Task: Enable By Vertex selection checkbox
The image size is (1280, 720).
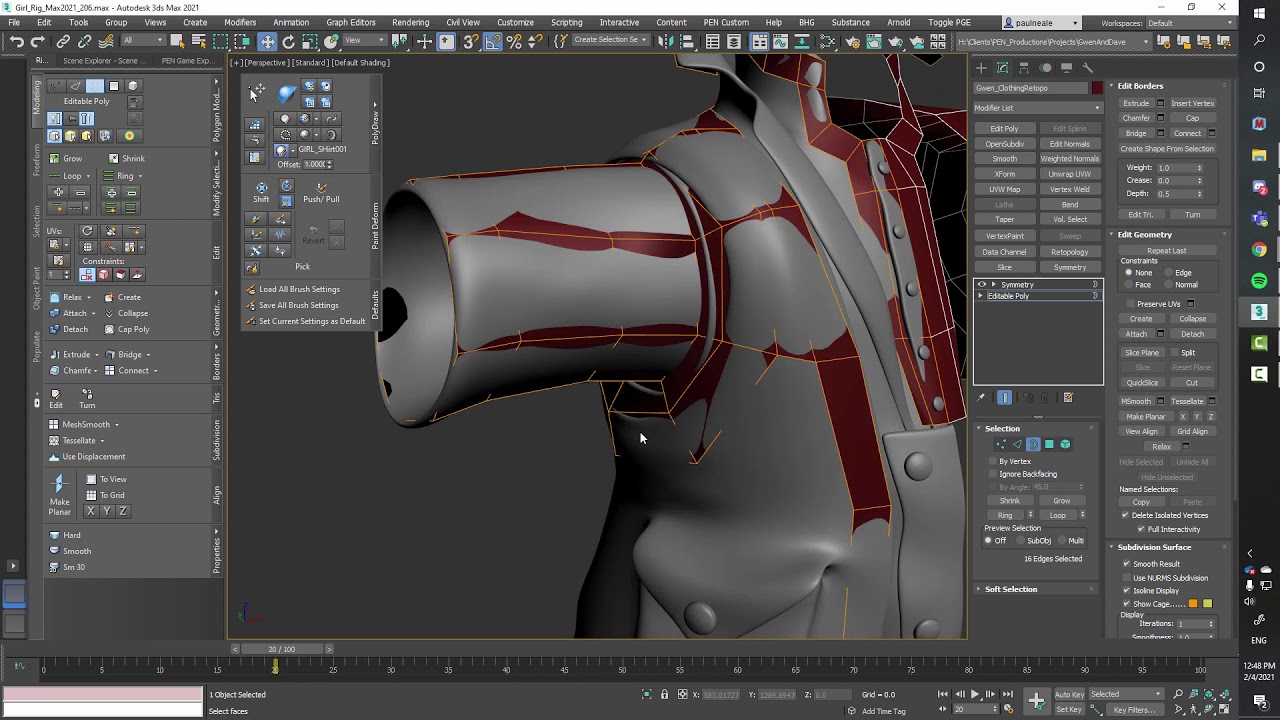Action: (x=992, y=461)
